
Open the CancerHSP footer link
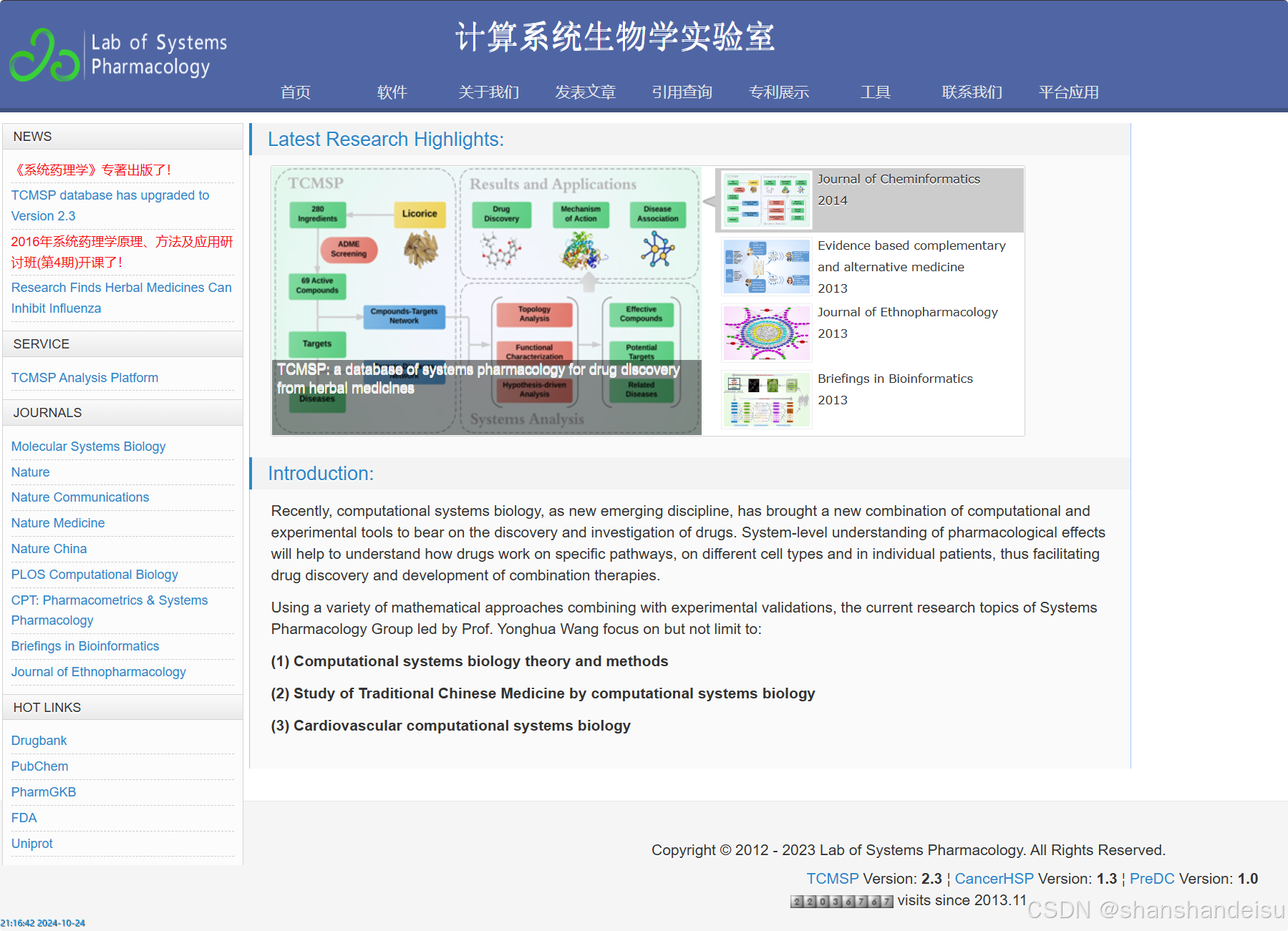coord(994,879)
